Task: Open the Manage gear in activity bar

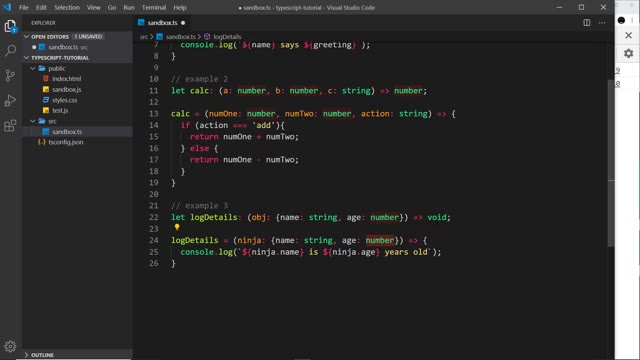Action: coord(10,346)
